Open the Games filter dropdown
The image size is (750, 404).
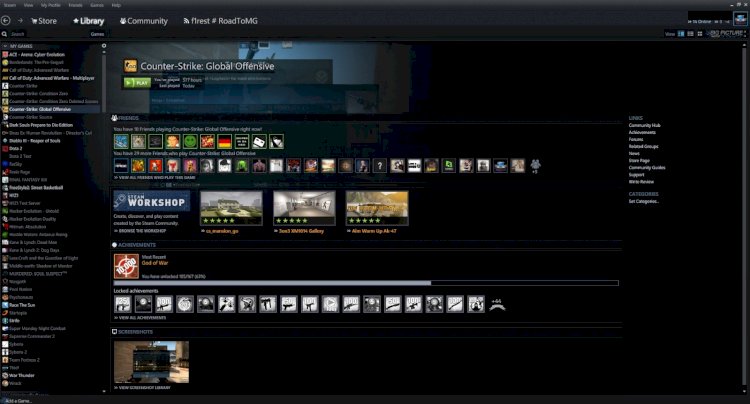[x=97, y=34]
